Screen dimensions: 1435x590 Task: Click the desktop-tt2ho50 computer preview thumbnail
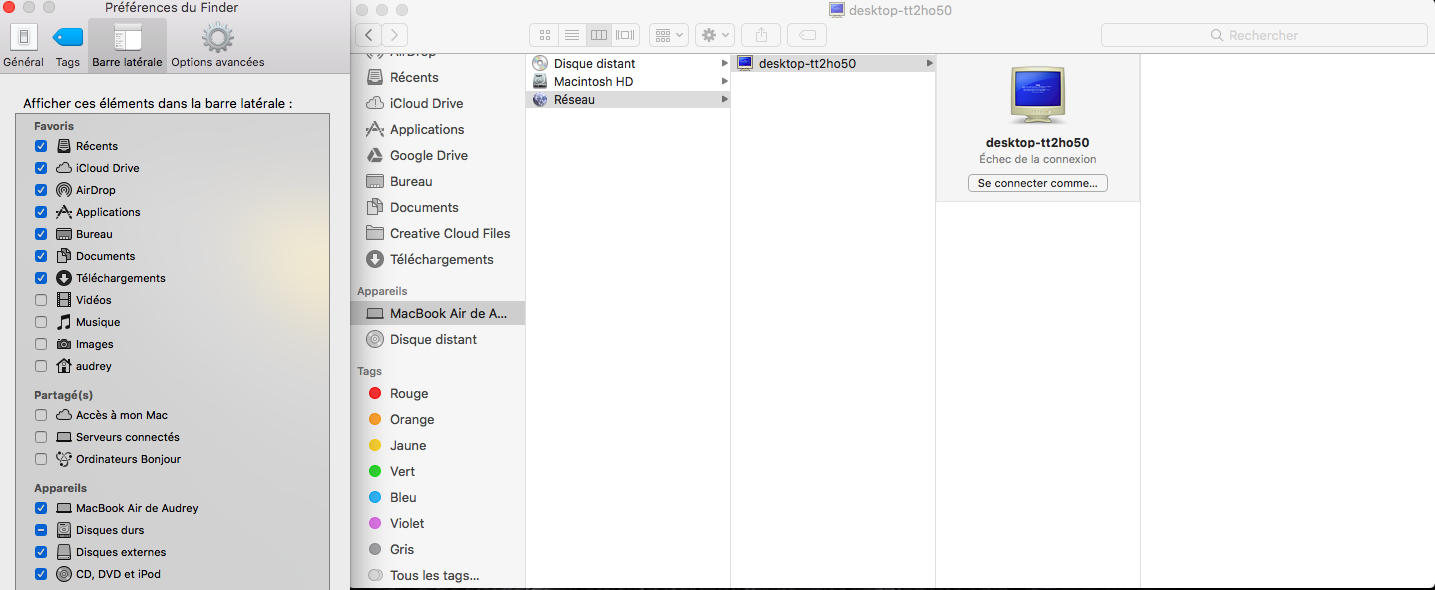coord(1037,95)
